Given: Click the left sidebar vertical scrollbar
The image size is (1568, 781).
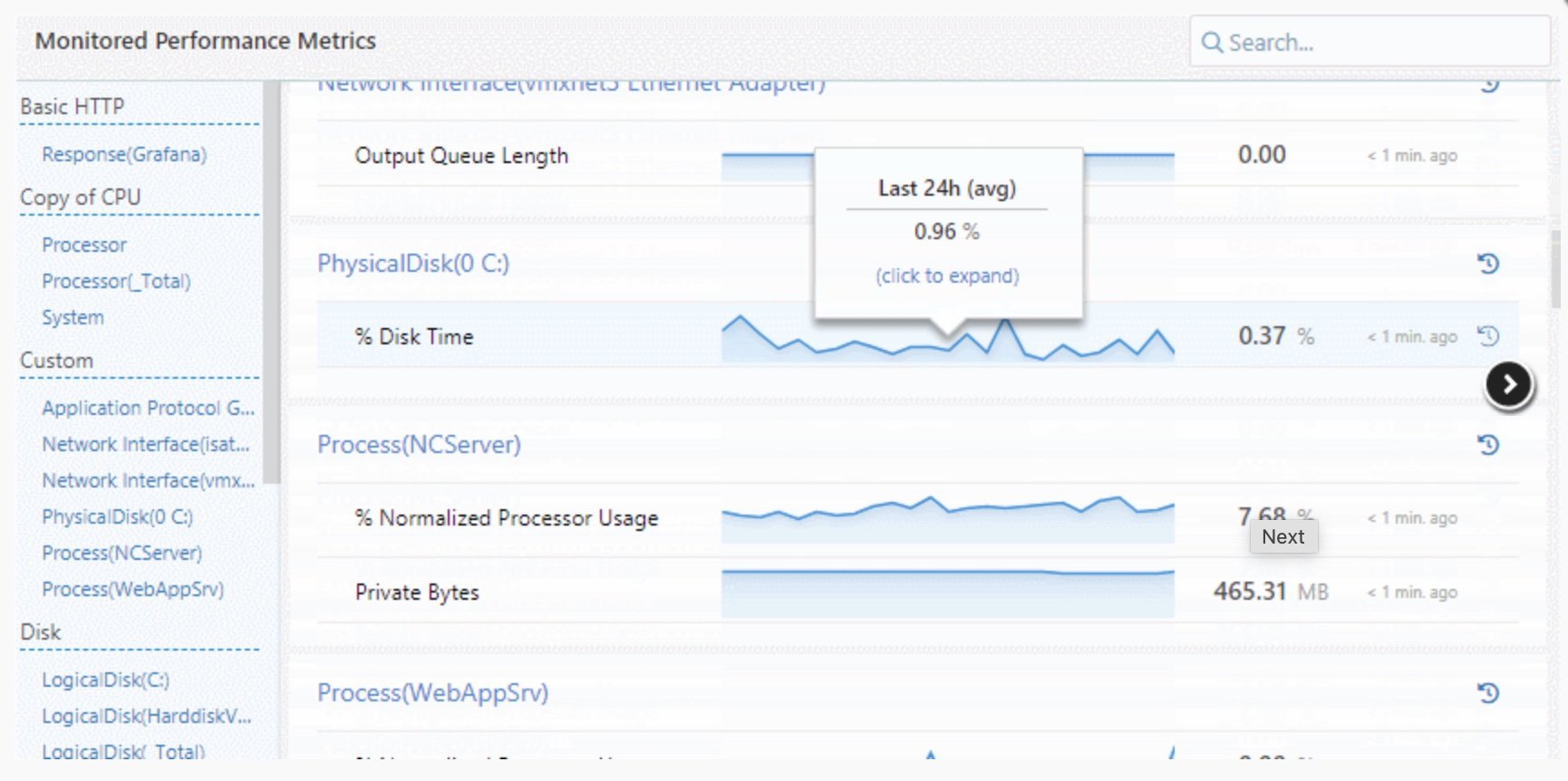Looking at the screenshot, I should (x=271, y=281).
